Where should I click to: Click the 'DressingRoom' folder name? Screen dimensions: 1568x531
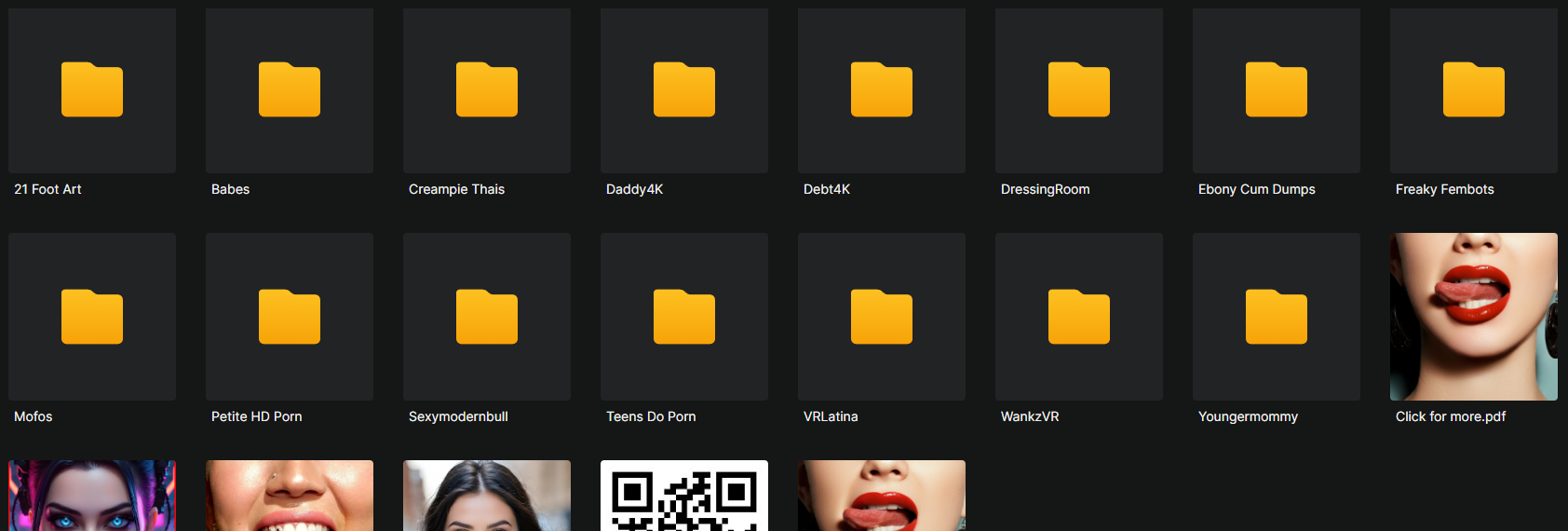[1045, 189]
